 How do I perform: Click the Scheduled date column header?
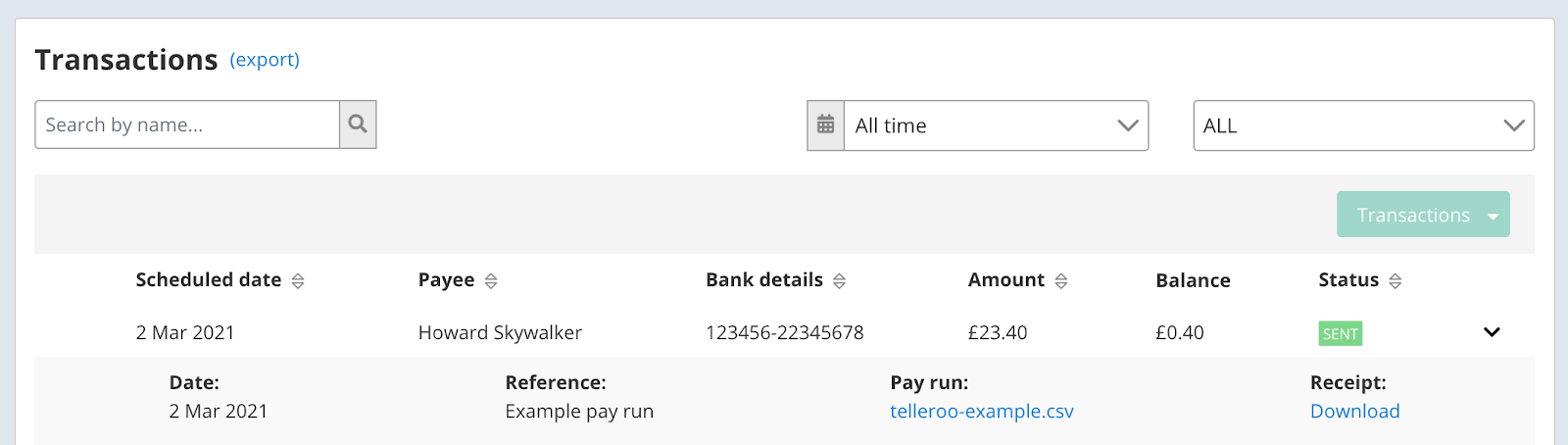[x=208, y=280]
